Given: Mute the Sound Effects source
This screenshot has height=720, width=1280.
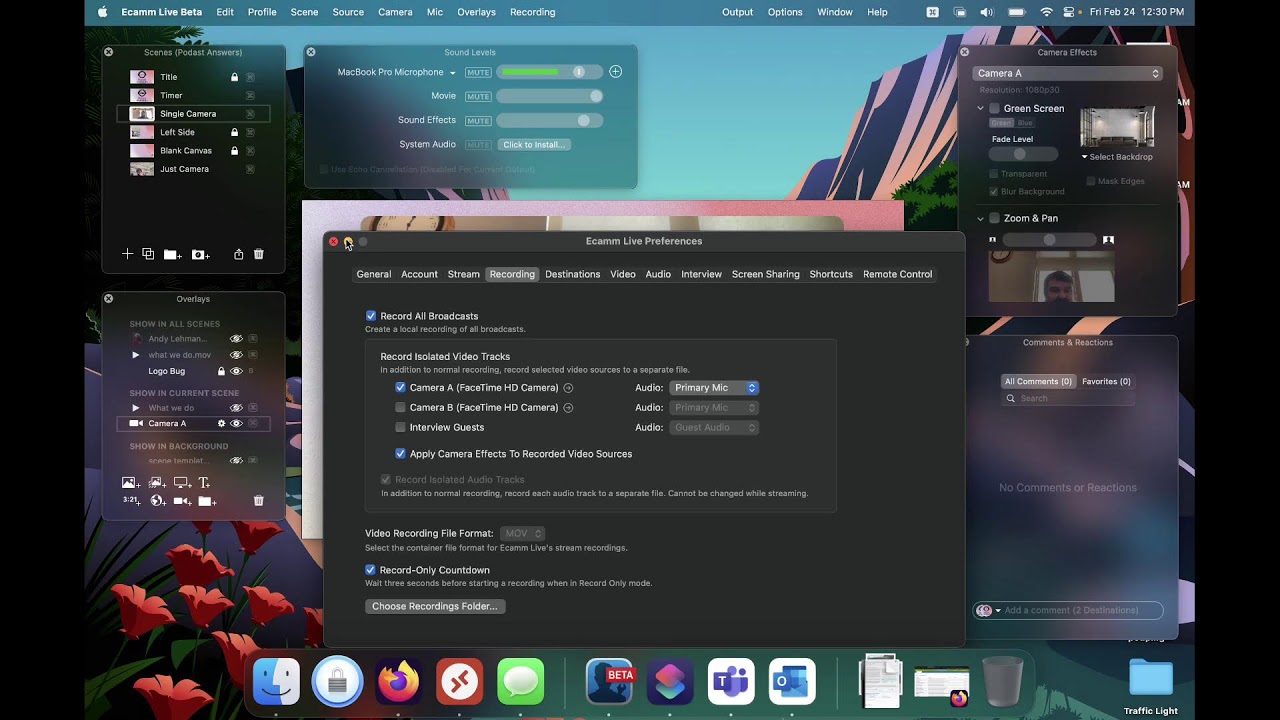Looking at the screenshot, I should tap(478, 121).
